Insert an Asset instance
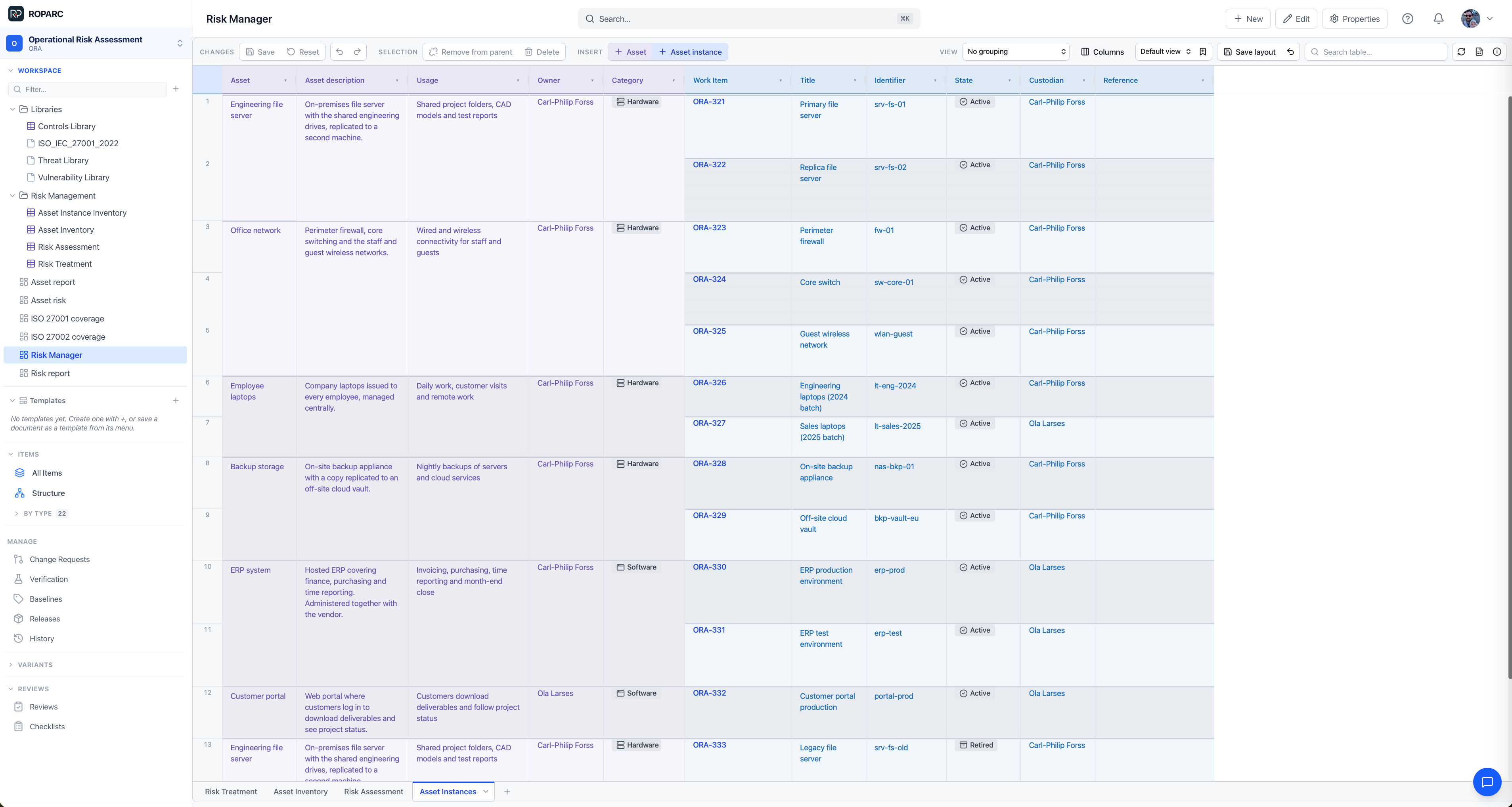Screen dimensions: 1512x807 (690, 52)
